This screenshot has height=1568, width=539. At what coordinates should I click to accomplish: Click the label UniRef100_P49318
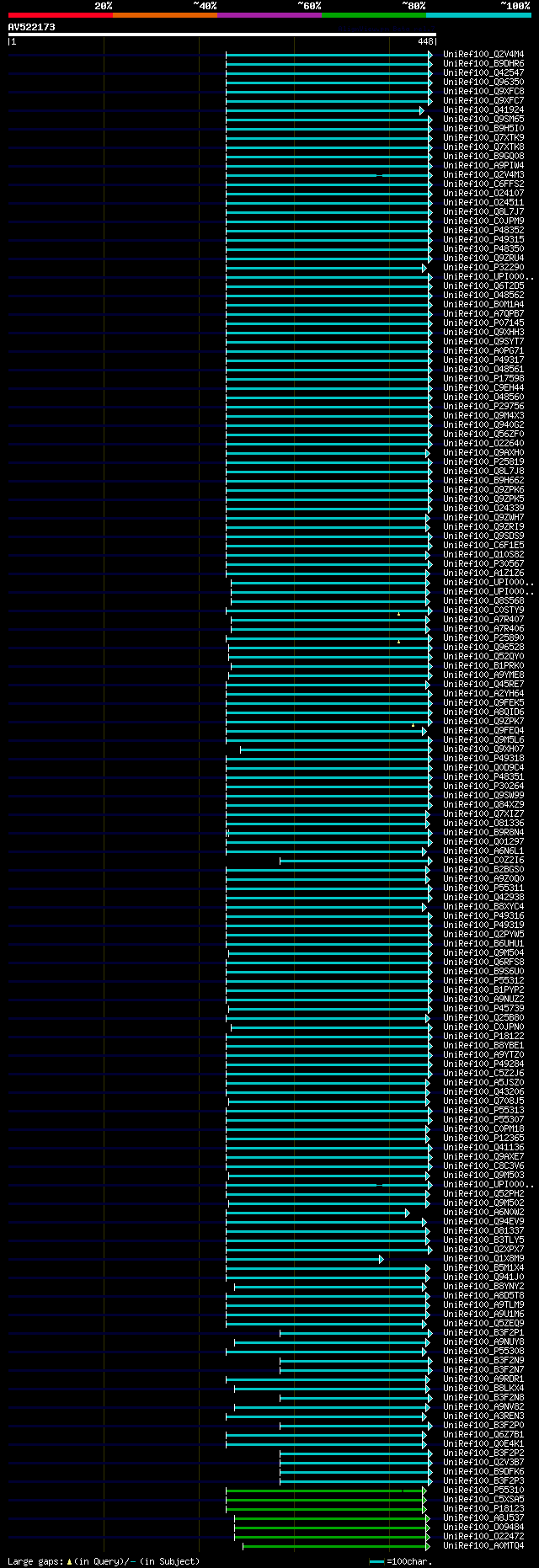point(483,759)
